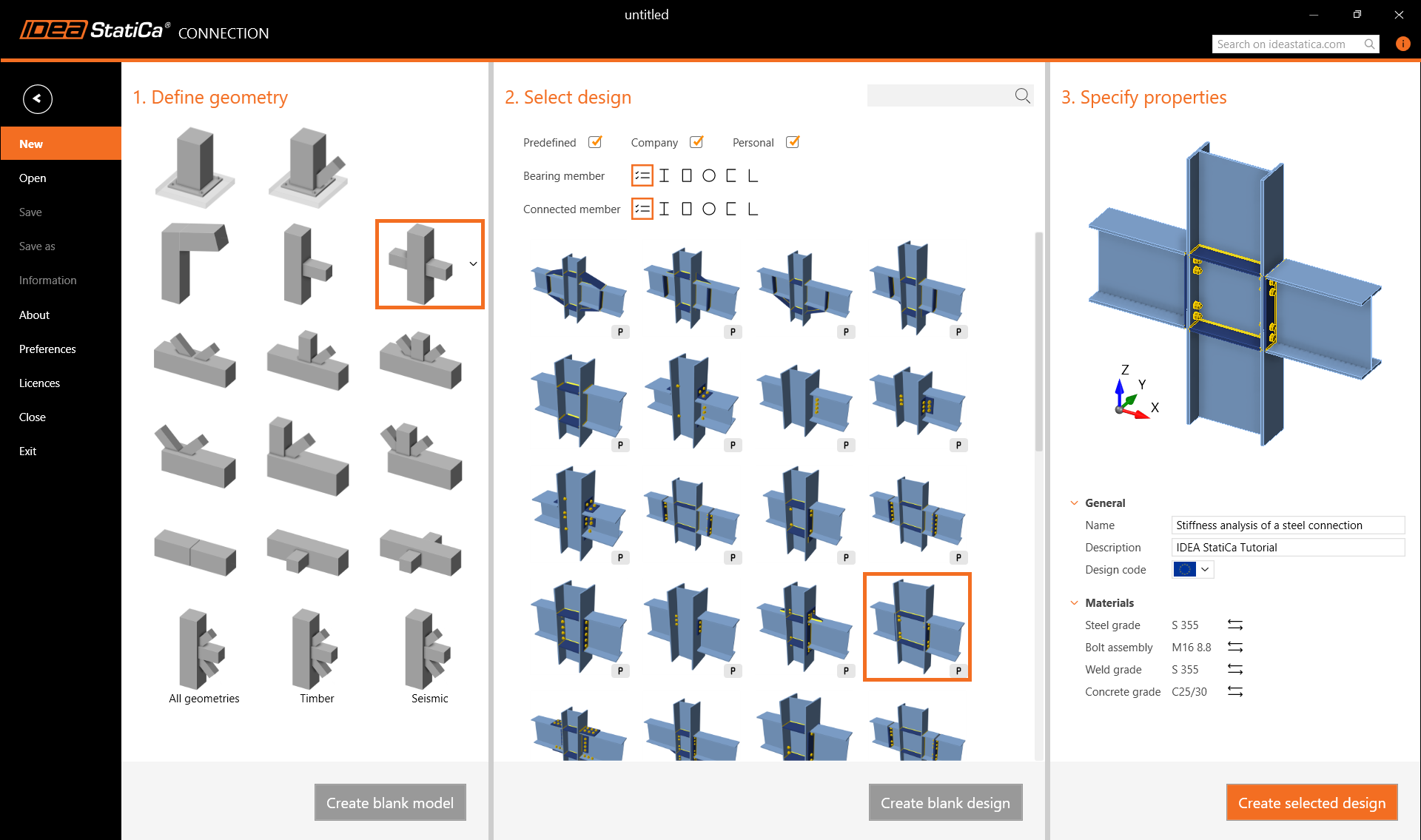Screen dimensions: 1421x840
Task: Click the orange info icon top right
Action: pos(1402,44)
